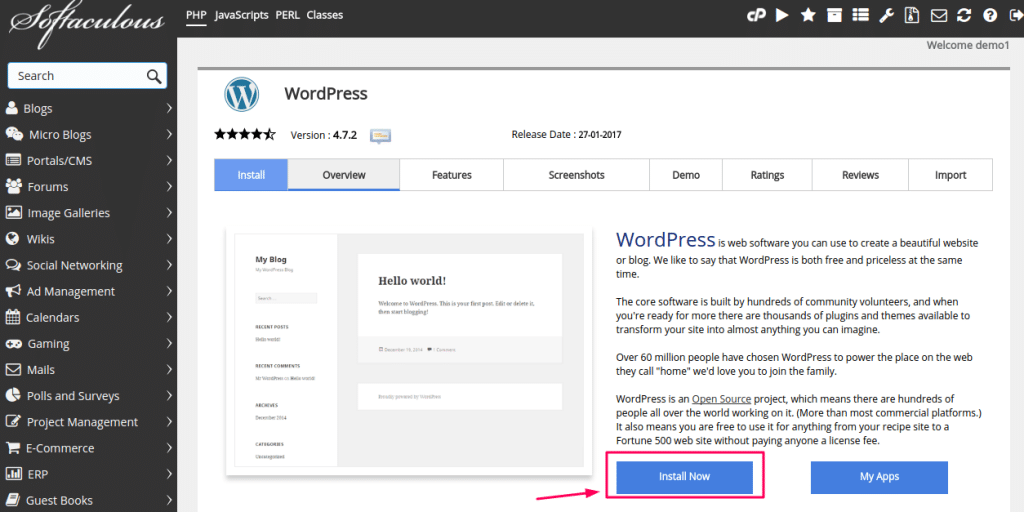Click the E-Commerce cart icon
This screenshot has height=512, width=1024.
tap(13, 447)
